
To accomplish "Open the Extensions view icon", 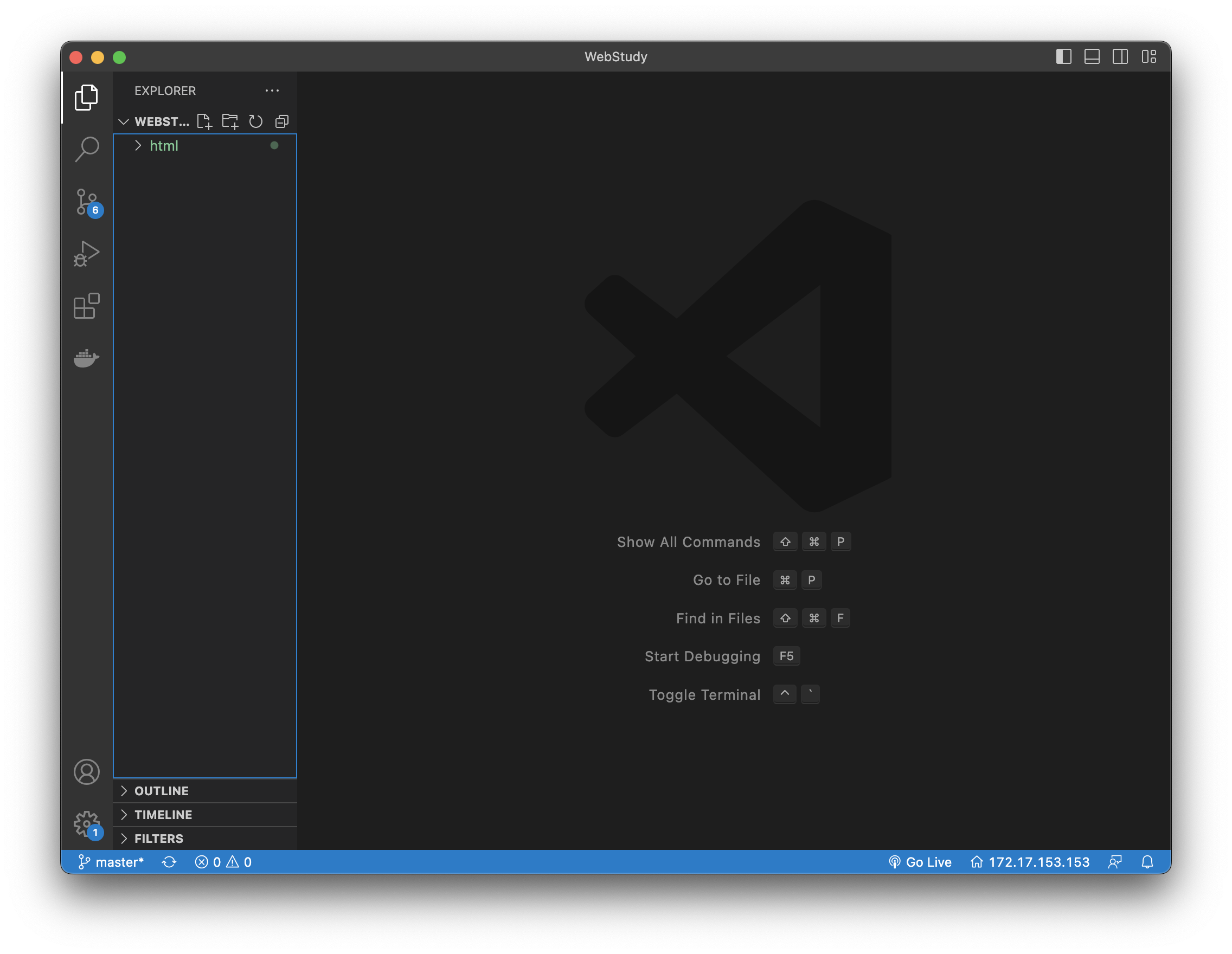I will tap(86, 306).
